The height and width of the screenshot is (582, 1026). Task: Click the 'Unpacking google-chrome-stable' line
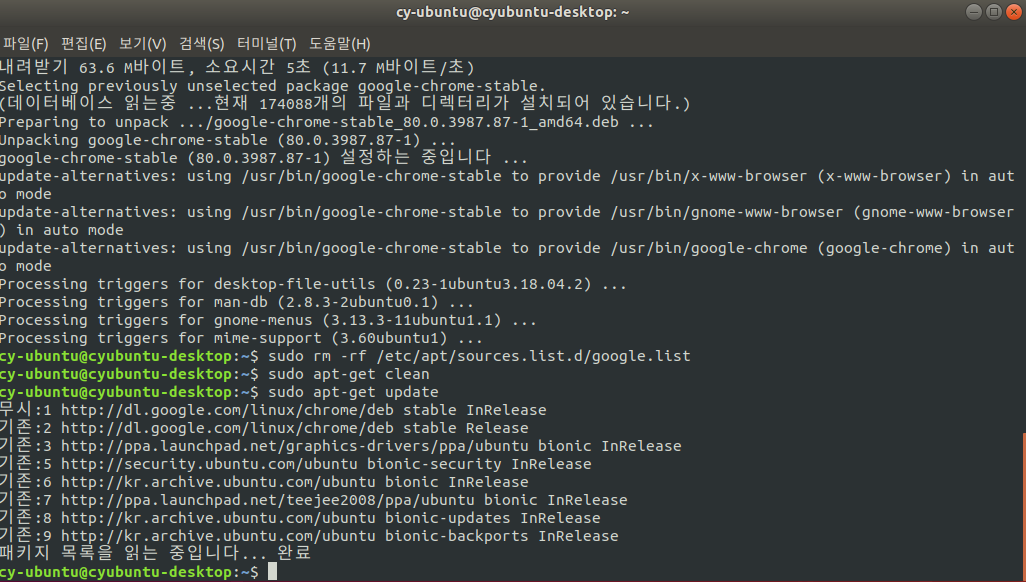[x=227, y=140]
